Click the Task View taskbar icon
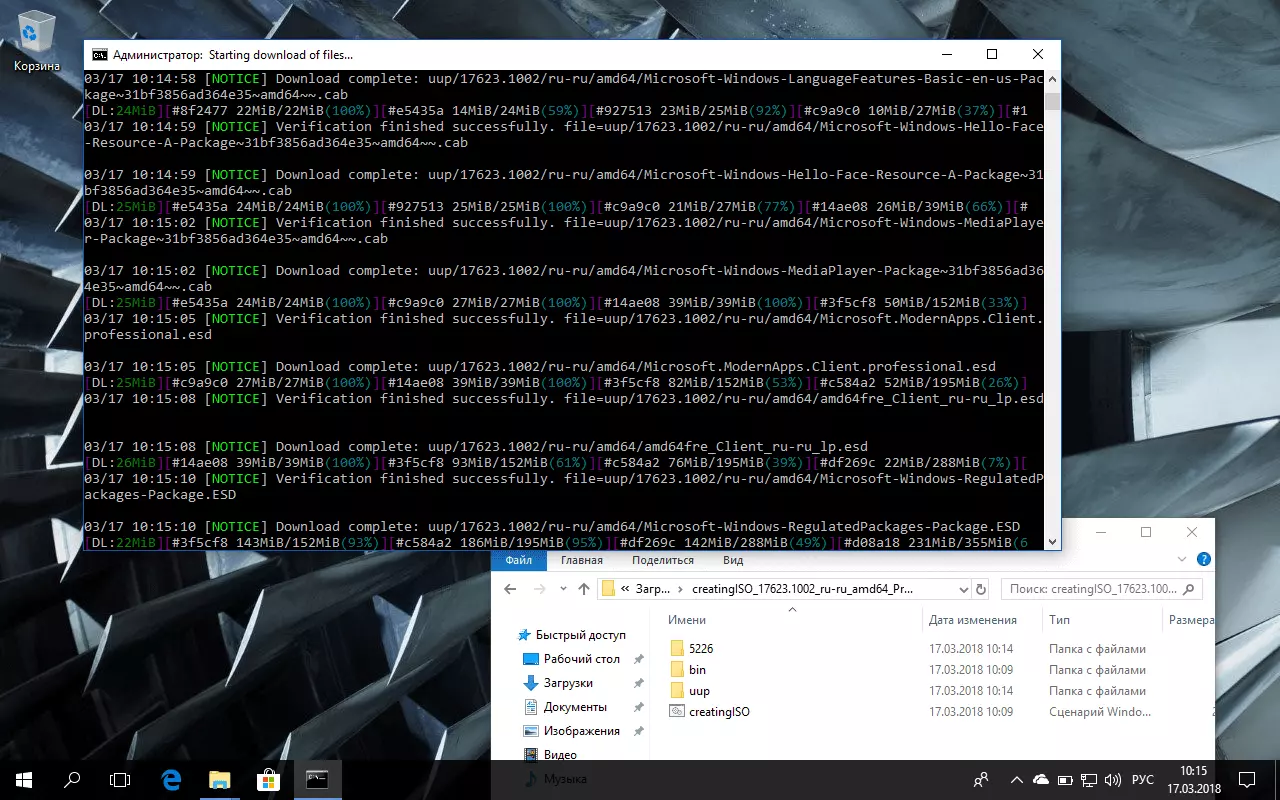Screen dimensions: 1280x800 pos(120,779)
